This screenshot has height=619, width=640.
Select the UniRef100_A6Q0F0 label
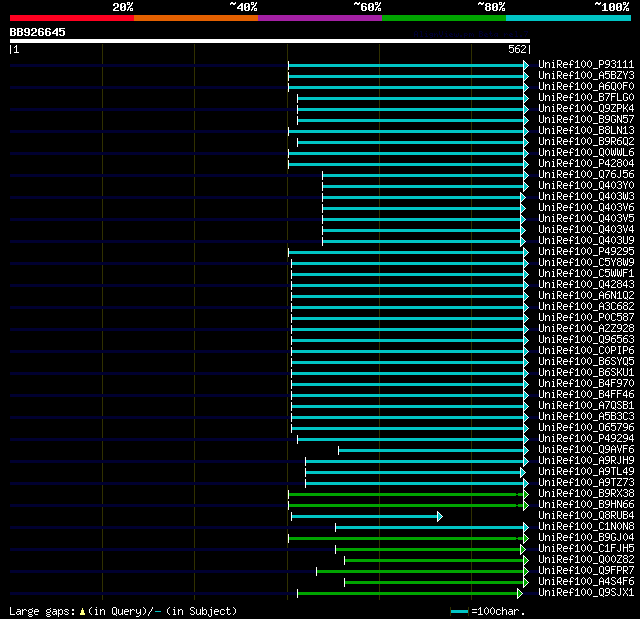(586, 87)
